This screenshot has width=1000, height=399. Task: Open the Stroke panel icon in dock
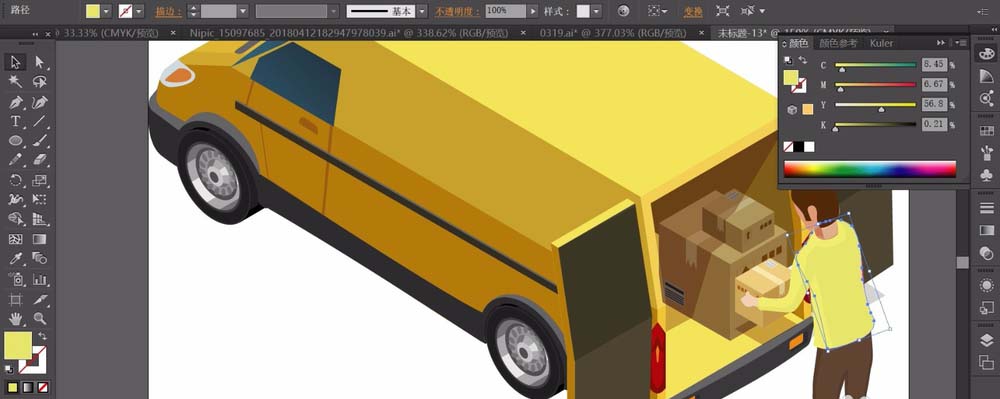[986, 208]
